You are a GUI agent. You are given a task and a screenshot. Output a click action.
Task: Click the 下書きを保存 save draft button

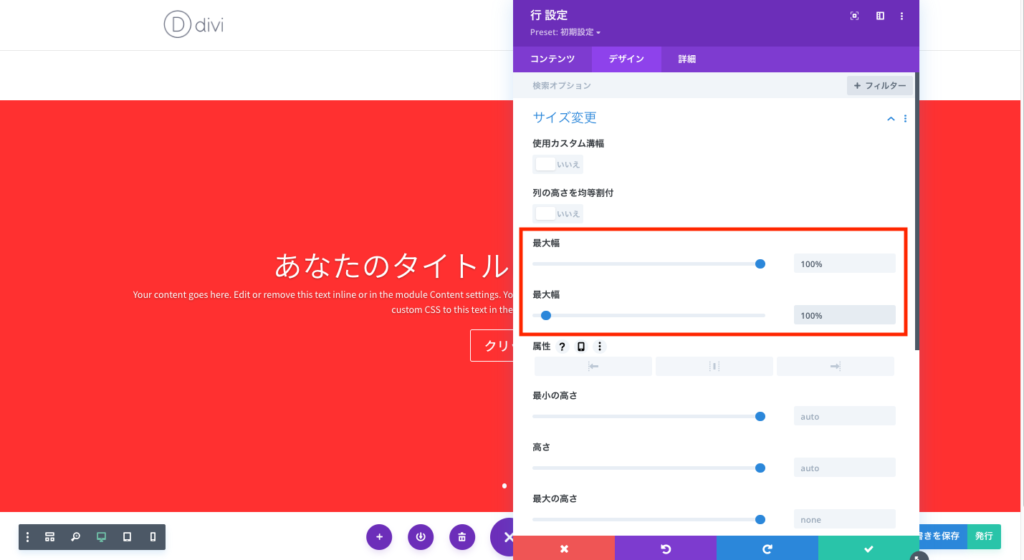[942, 536]
